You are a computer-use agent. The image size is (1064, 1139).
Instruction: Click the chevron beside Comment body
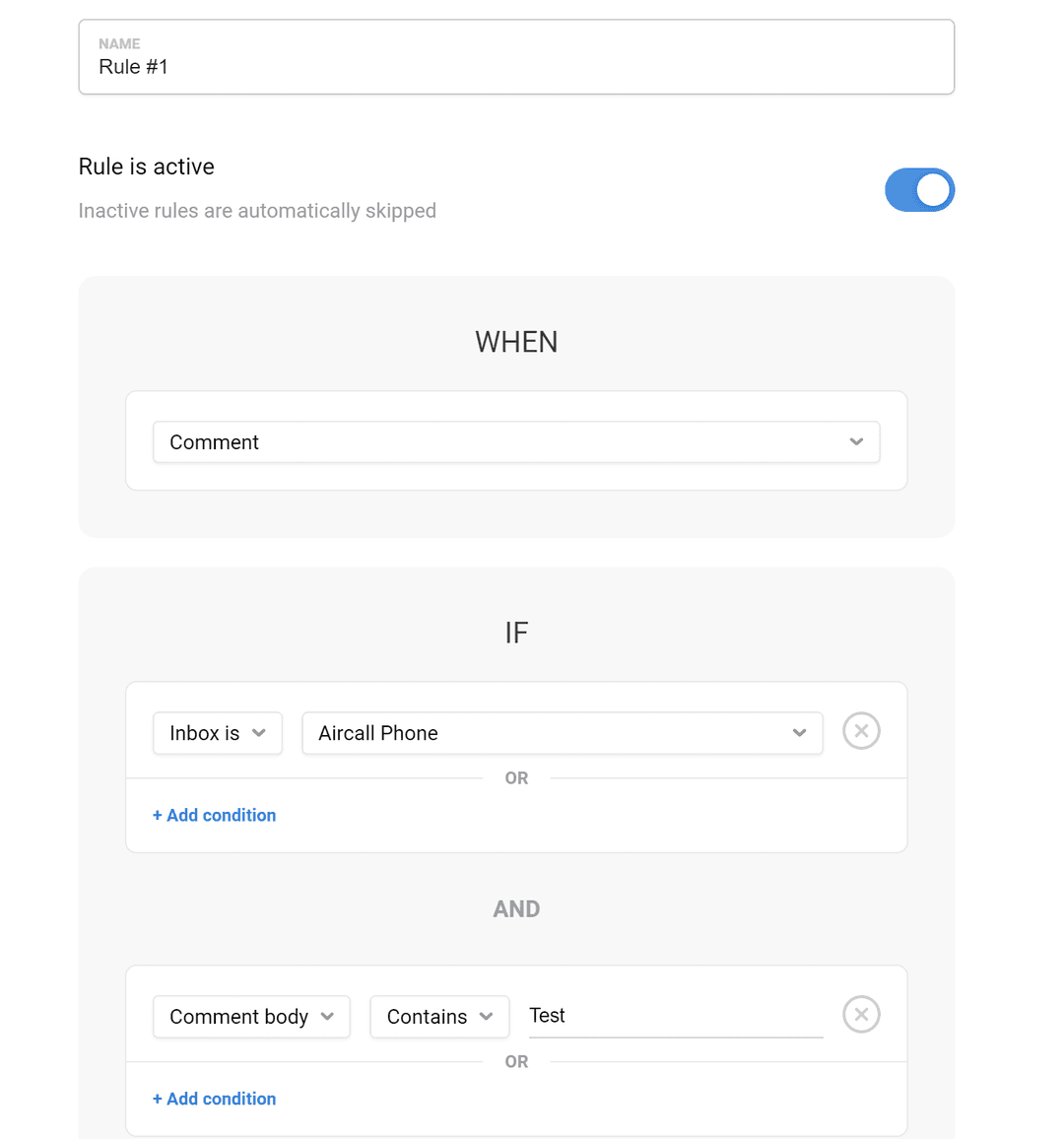(327, 1017)
